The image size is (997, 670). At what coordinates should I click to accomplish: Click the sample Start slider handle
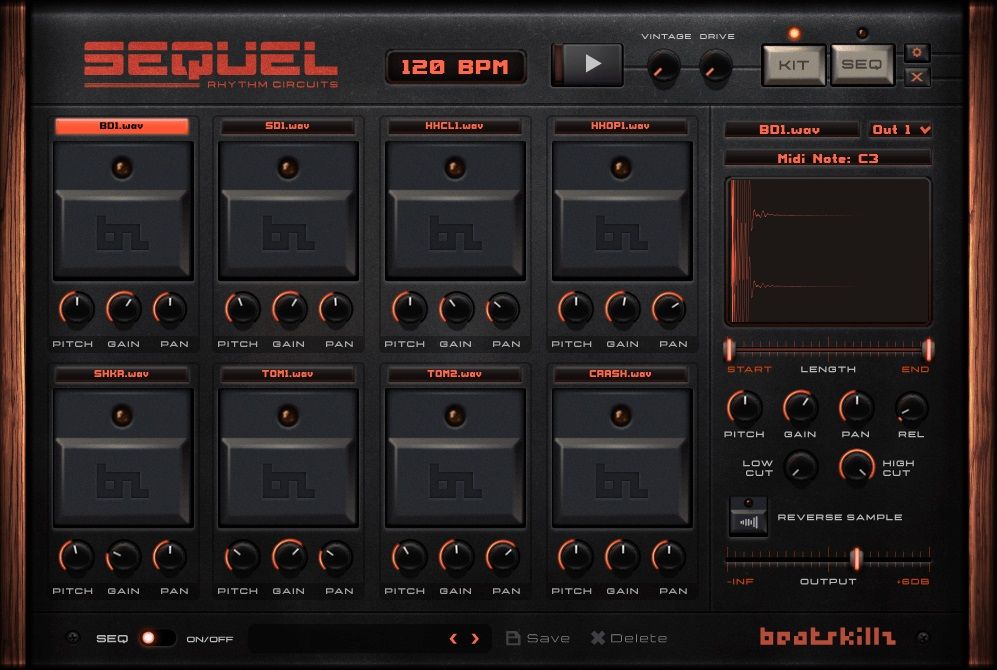click(x=729, y=348)
